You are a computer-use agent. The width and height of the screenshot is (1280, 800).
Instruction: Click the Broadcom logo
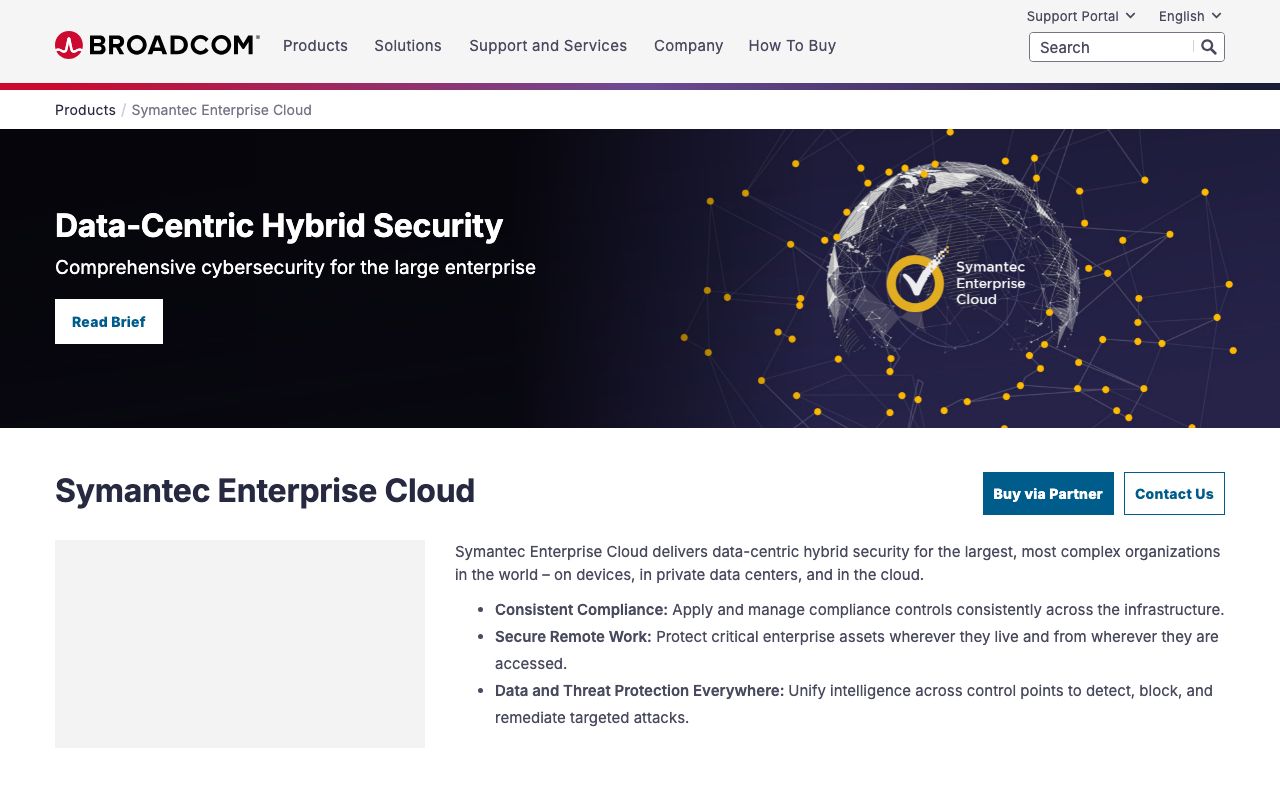tap(157, 45)
